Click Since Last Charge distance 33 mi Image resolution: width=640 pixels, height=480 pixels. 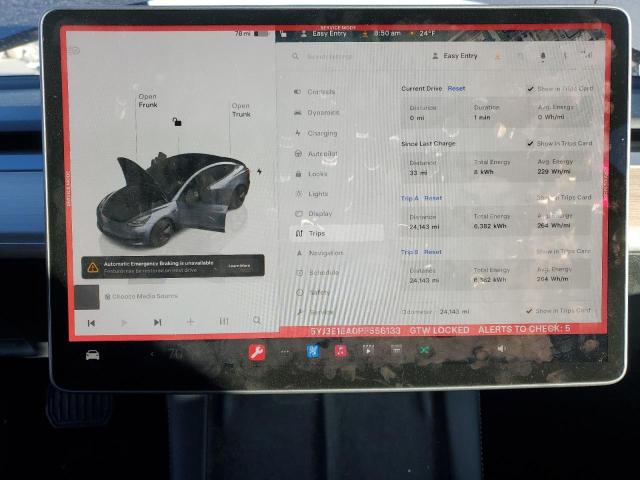(417, 173)
